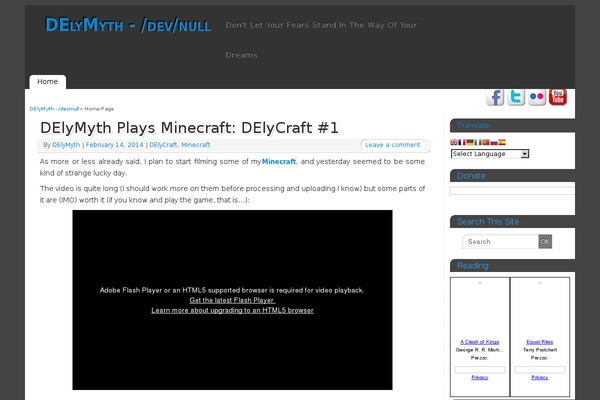The height and width of the screenshot is (400, 600).
Task: Click the price box under Equal Rites
Action: pos(540,369)
